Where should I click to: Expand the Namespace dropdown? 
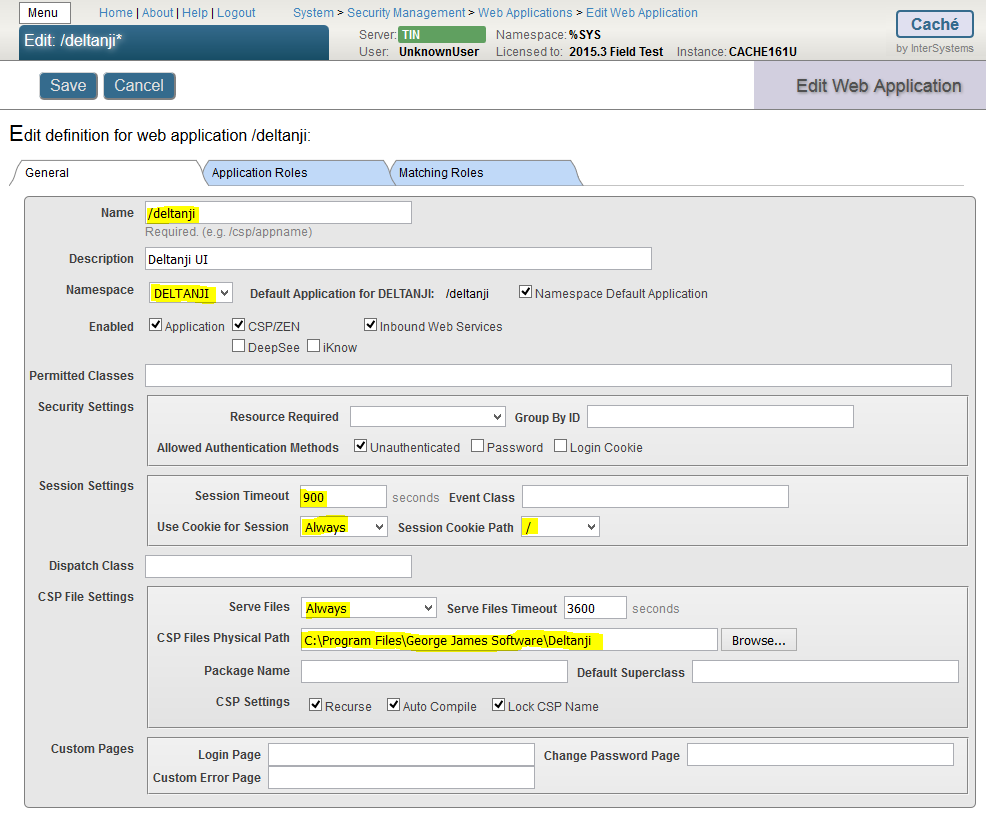click(190, 293)
